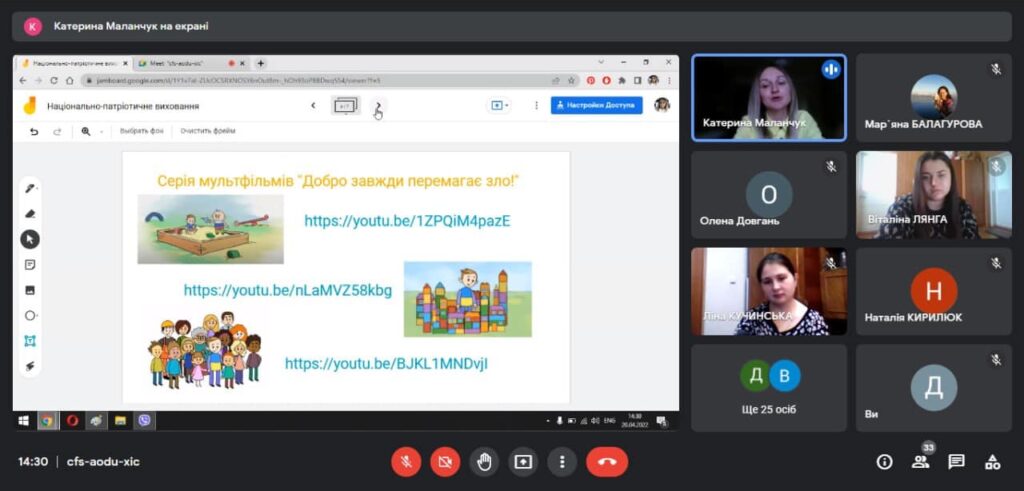The width and height of the screenshot is (1024, 491).
Task: Toggle the raise hand button
Action: tap(484, 461)
